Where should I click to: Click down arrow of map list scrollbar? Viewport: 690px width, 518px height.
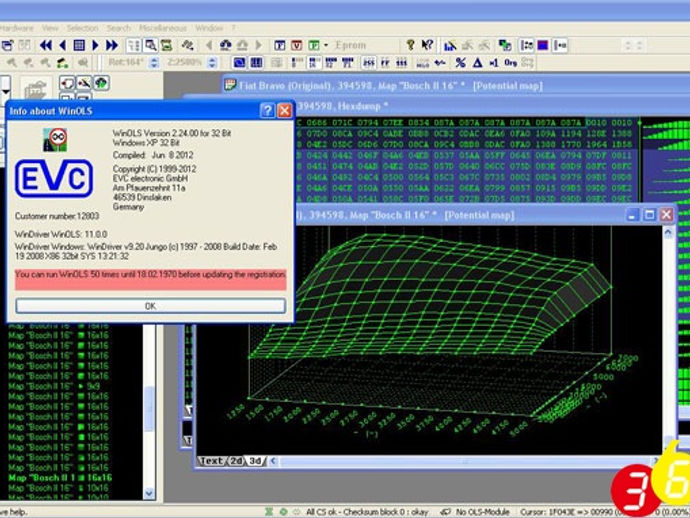(x=149, y=493)
